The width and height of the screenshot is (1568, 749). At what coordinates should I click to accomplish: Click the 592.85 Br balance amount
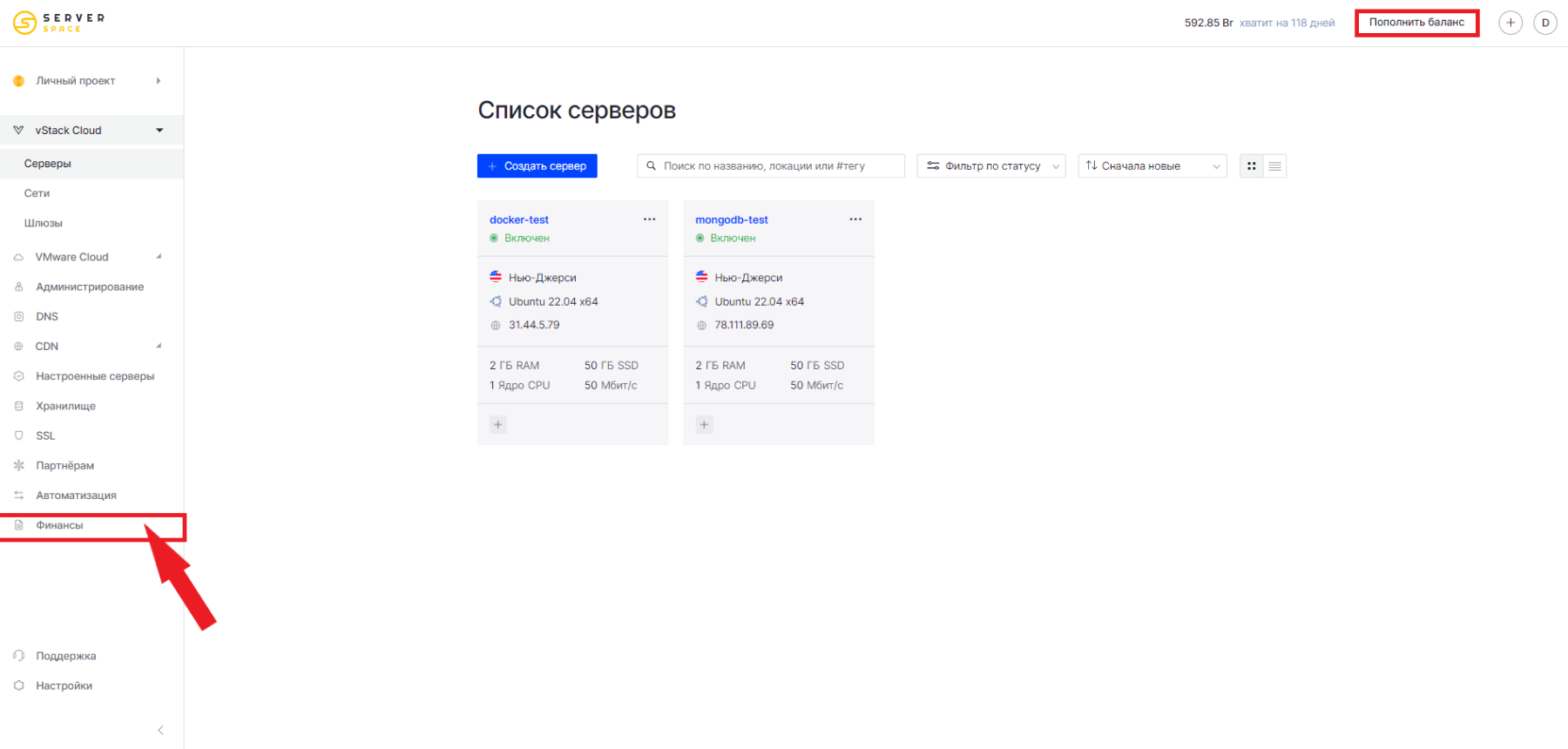click(x=1208, y=23)
